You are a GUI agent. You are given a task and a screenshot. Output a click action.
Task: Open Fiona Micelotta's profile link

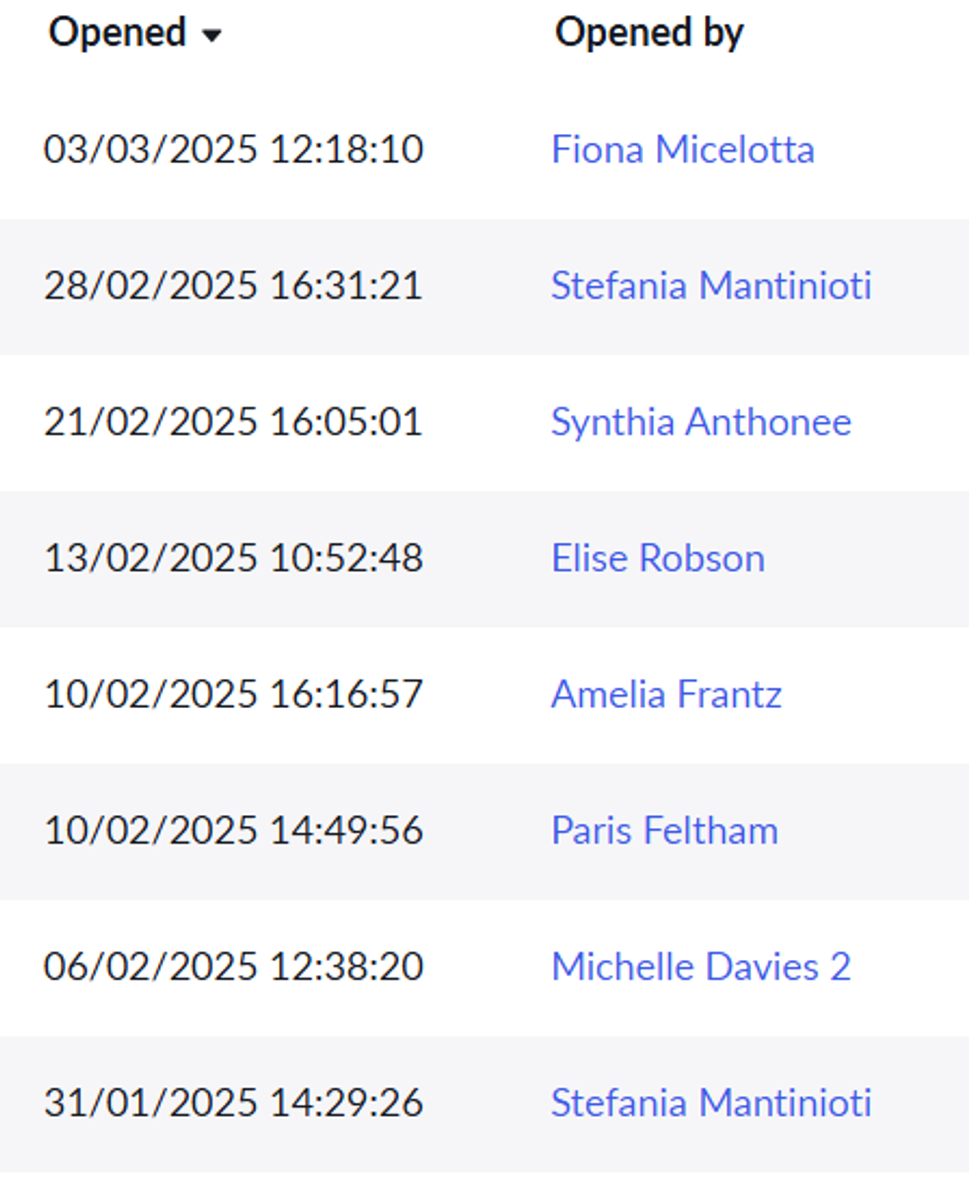click(683, 150)
